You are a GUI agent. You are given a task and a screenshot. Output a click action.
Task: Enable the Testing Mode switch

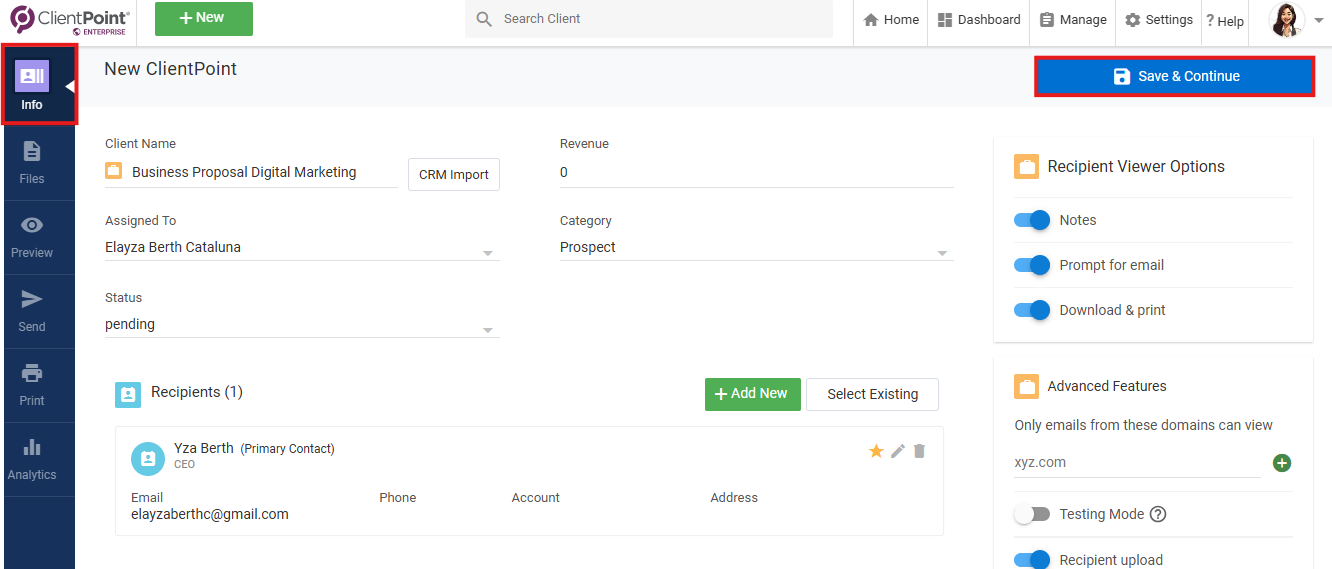pos(1032,514)
